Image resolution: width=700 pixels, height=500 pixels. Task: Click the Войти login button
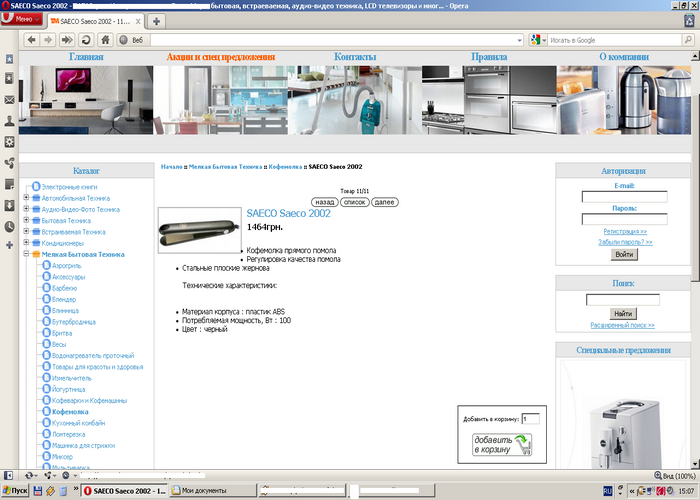(x=624, y=254)
